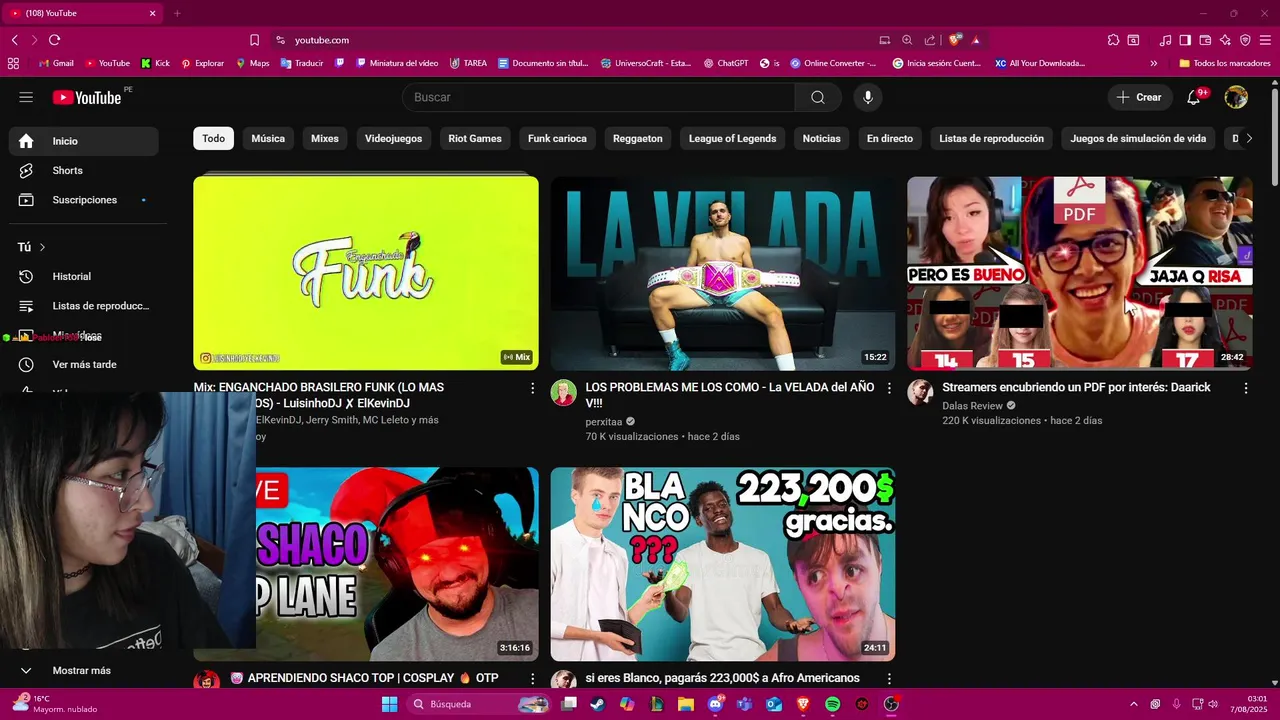Expand the Tú section chevron
Viewport: 1280px width, 720px height.
(x=42, y=247)
